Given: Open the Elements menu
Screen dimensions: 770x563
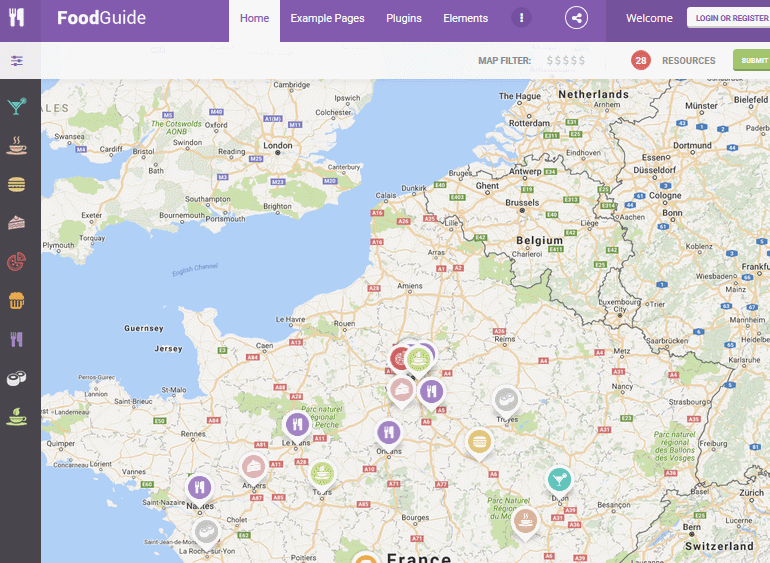Looking at the screenshot, I should tap(466, 18).
